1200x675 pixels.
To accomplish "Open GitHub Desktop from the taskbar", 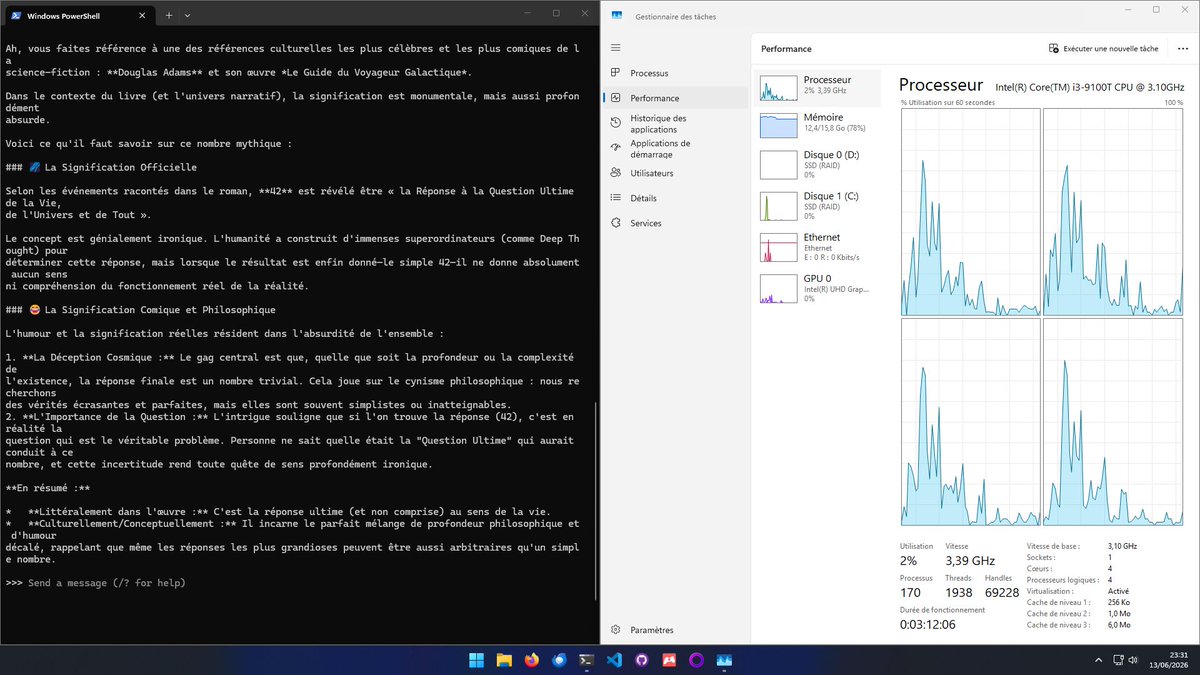I will point(642,660).
